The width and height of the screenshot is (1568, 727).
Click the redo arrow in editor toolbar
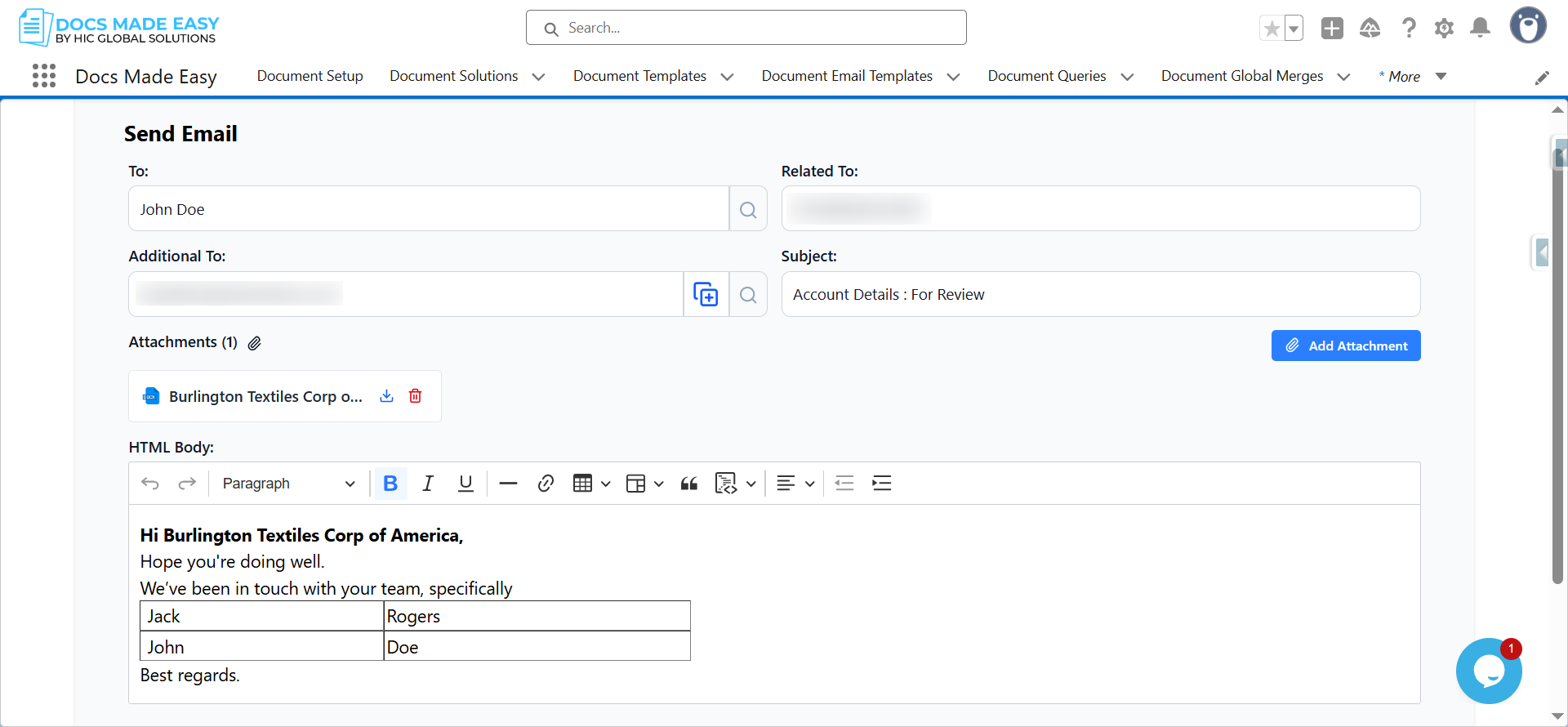click(187, 484)
